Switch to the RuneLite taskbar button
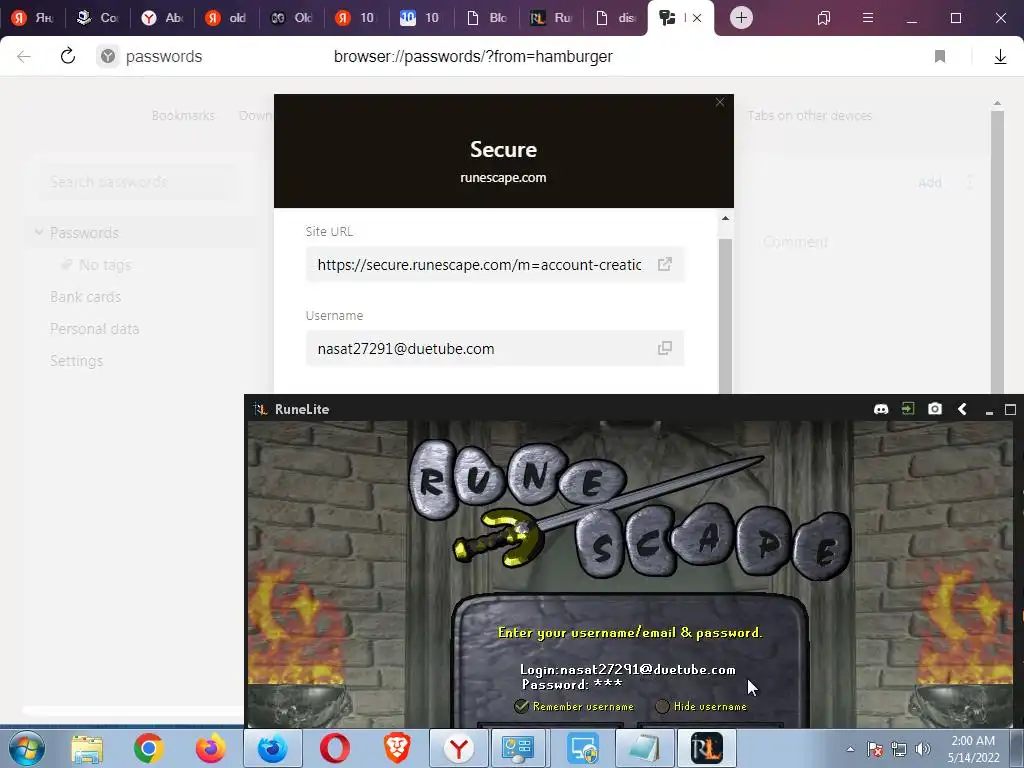This screenshot has height=768, width=1024. [x=707, y=748]
